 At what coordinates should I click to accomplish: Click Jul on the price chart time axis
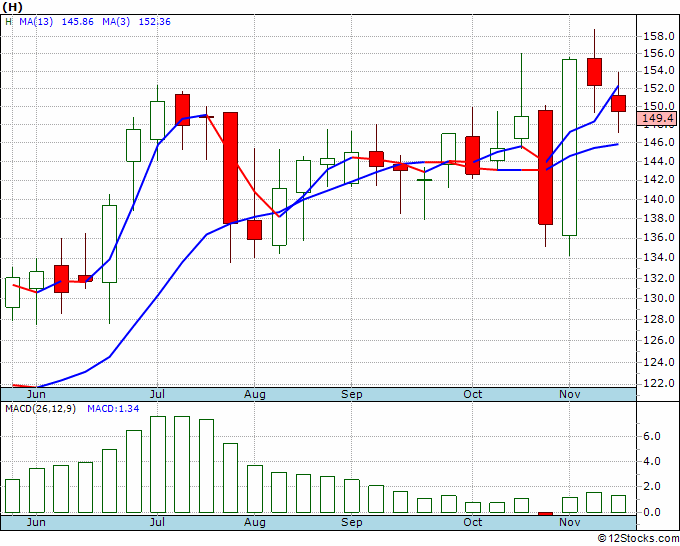pyautogui.click(x=157, y=394)
